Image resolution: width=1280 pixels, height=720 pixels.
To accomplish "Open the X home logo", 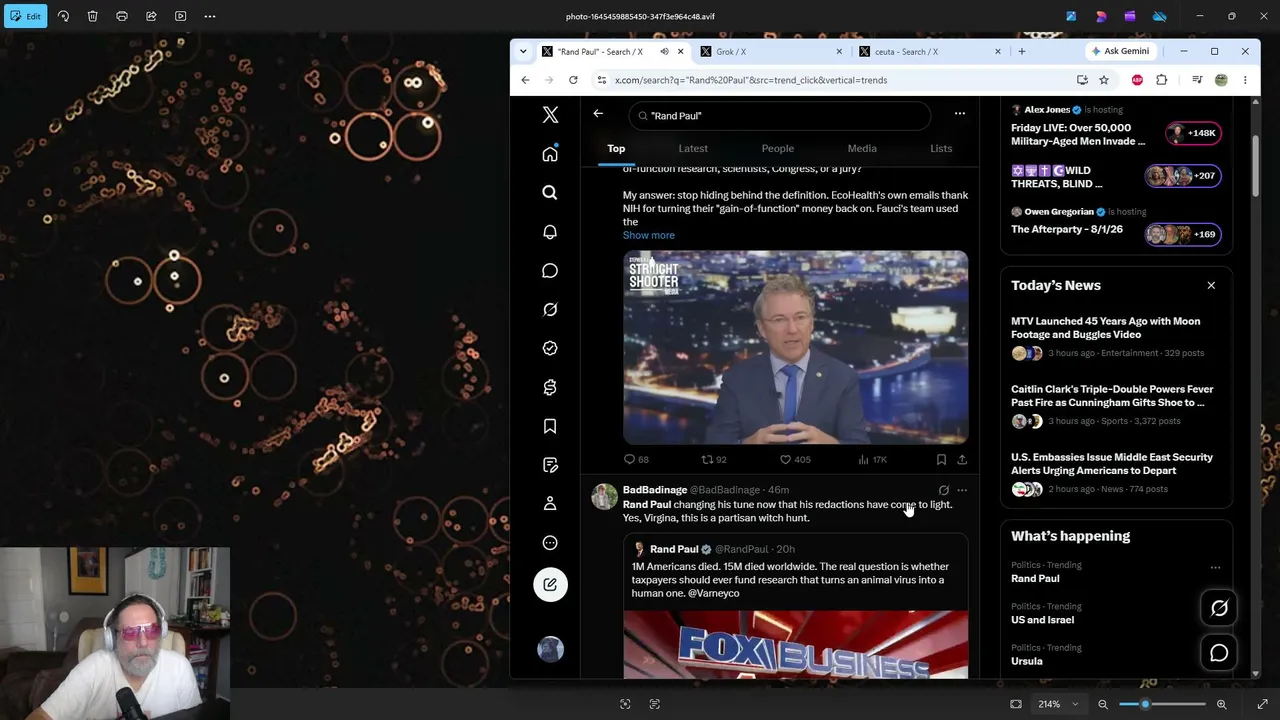I will click(550, 115).
